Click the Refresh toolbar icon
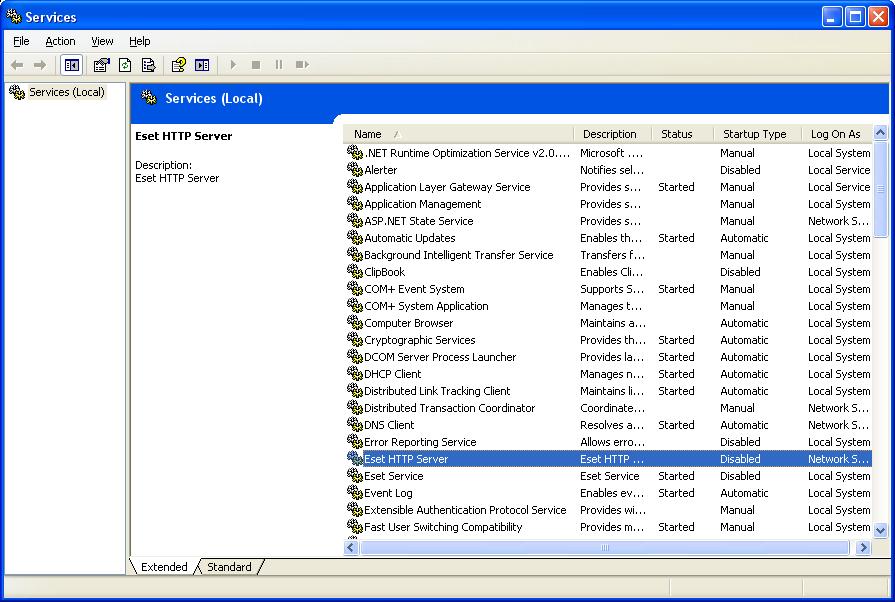 125,65
